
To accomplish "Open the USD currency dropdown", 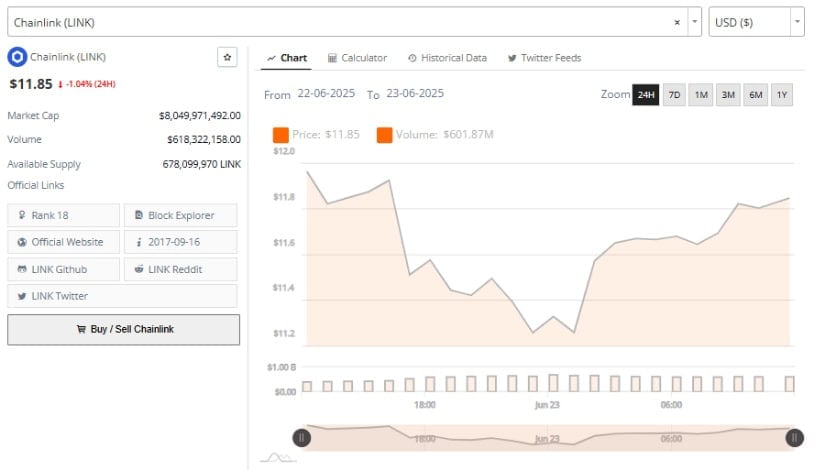I will [x=756, y=22].
